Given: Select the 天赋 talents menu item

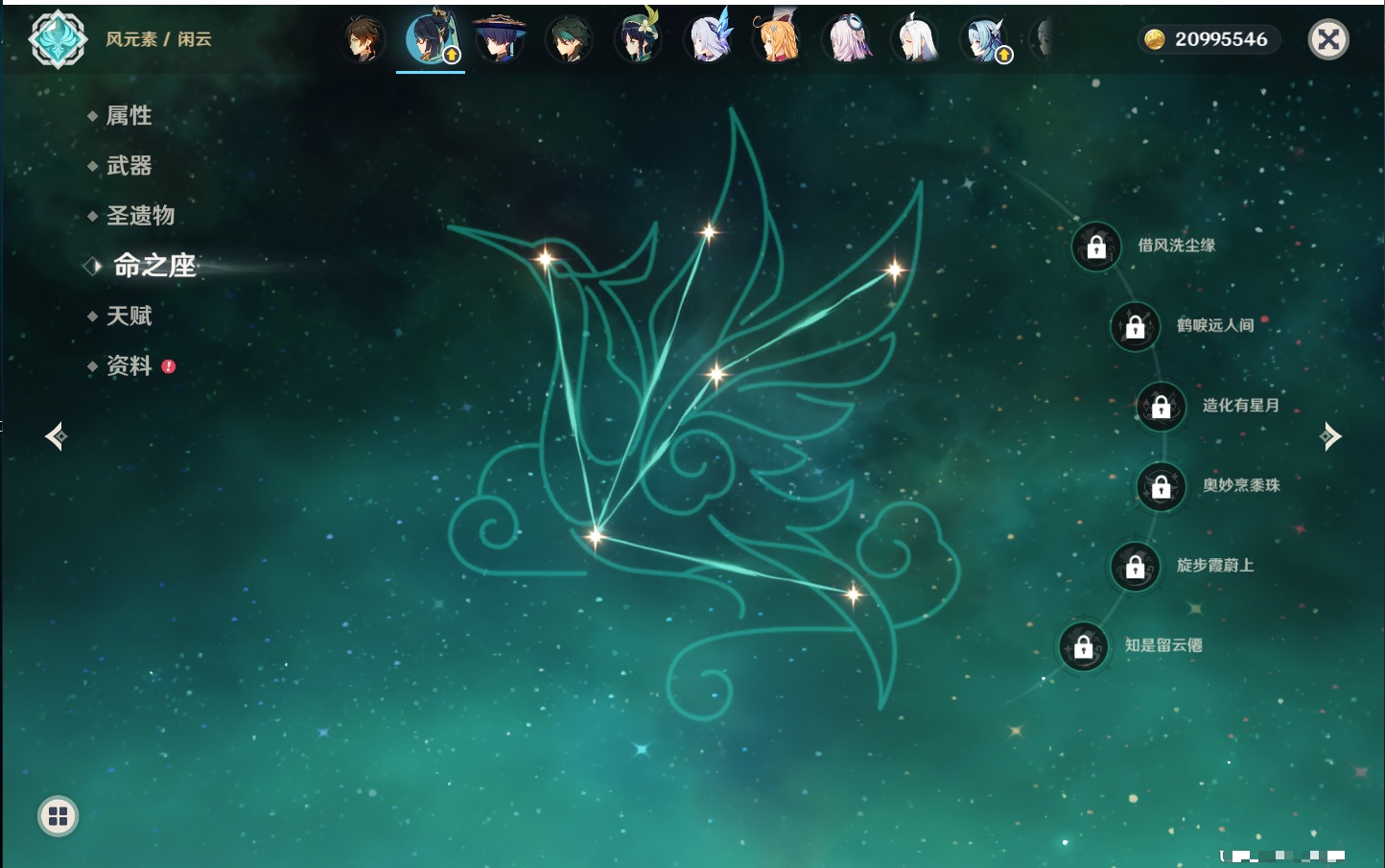Looking at the screenshot, I should click(x=129, y=317).
